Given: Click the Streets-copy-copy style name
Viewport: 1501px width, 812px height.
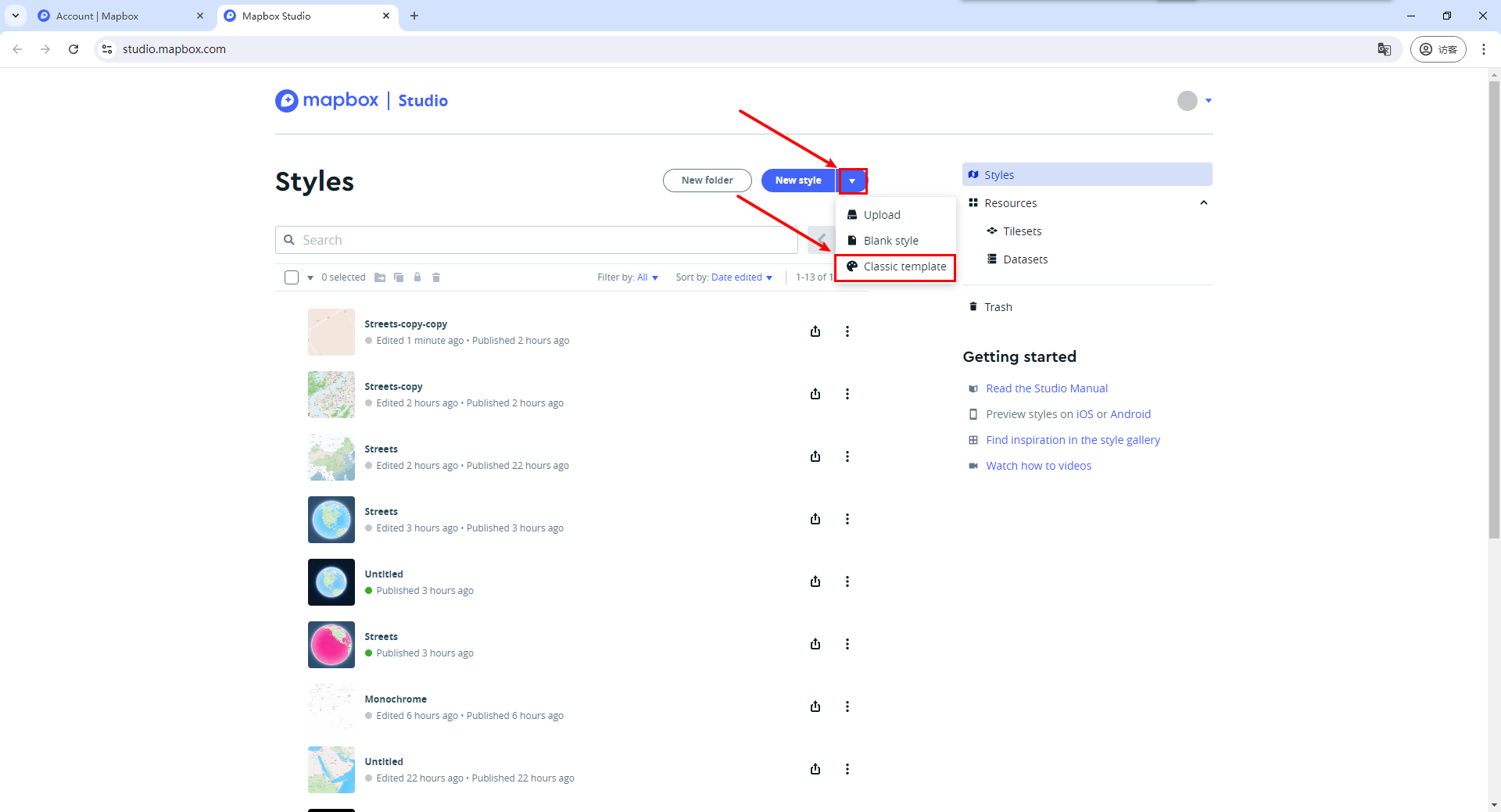Looking at the screenshot, I should point(406,324).
